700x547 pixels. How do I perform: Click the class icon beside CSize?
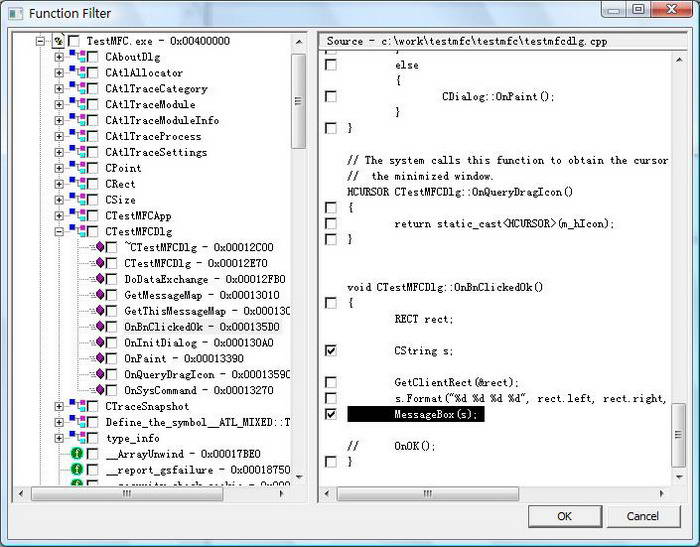click(x=77, y=200)
